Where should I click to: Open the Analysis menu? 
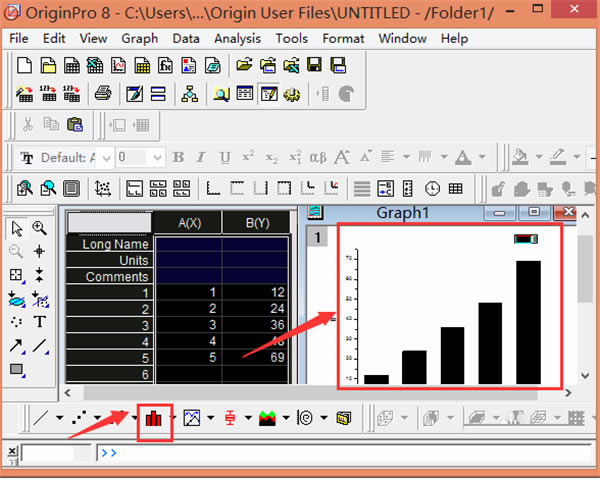(237, 39)
